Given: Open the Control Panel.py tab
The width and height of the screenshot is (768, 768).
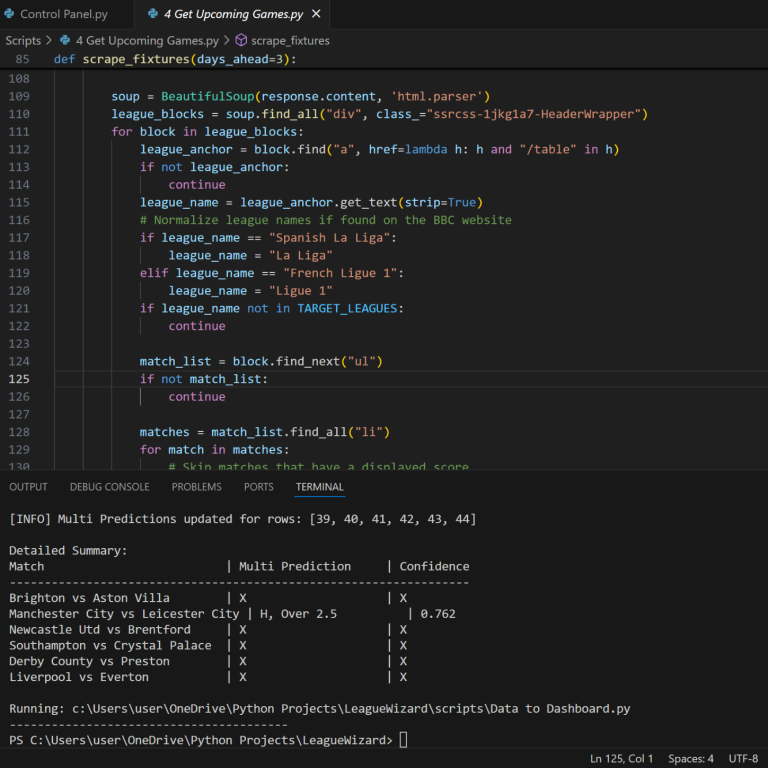Looking at the screenshot, I should pyautogui.click(x=64, y=14).
